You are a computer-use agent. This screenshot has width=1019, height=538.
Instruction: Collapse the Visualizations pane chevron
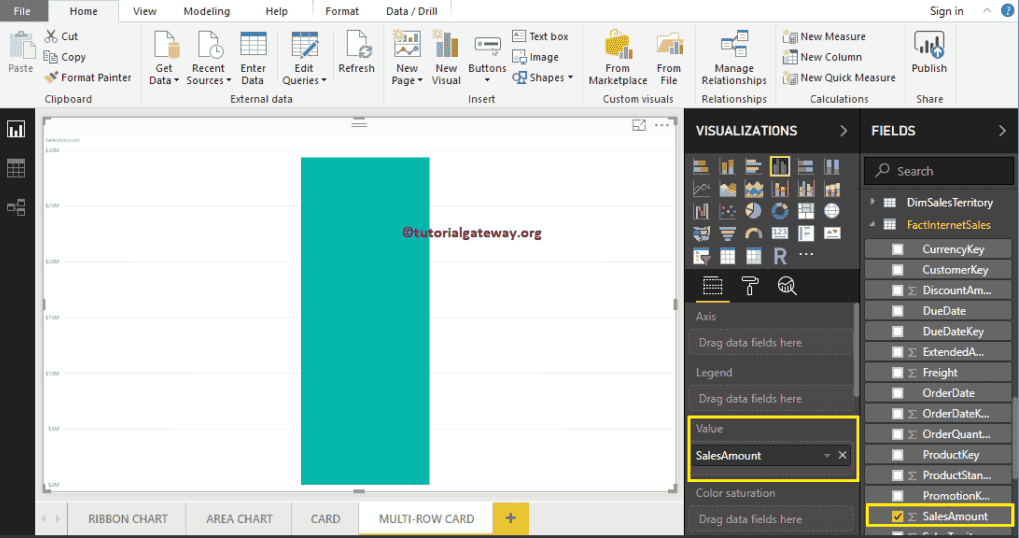click(x=844, y=131)
